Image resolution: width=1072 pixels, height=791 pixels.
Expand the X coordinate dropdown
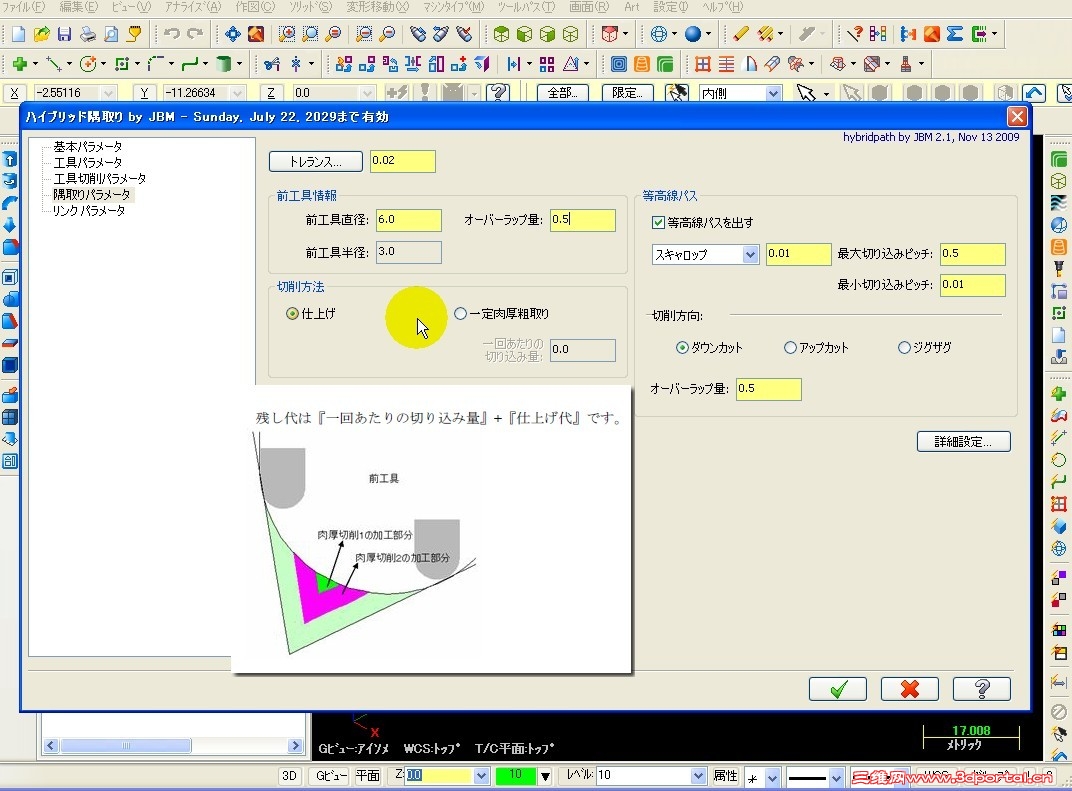click(x=108, y=92)
